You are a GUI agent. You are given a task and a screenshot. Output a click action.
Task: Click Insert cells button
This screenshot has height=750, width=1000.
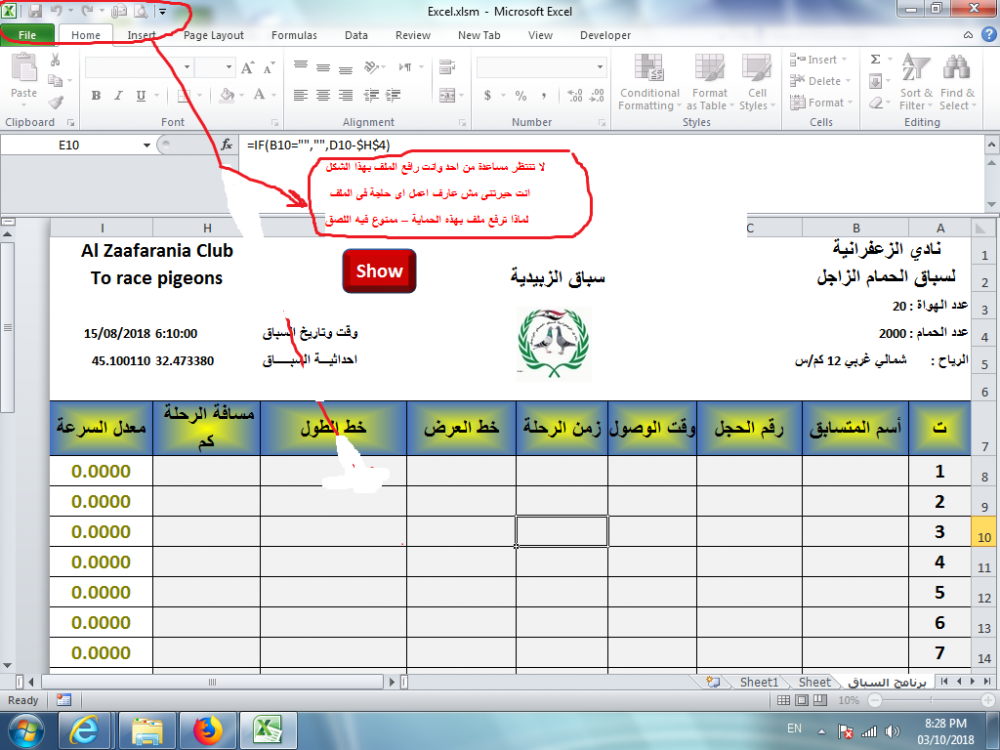click(x=820, y=60)
